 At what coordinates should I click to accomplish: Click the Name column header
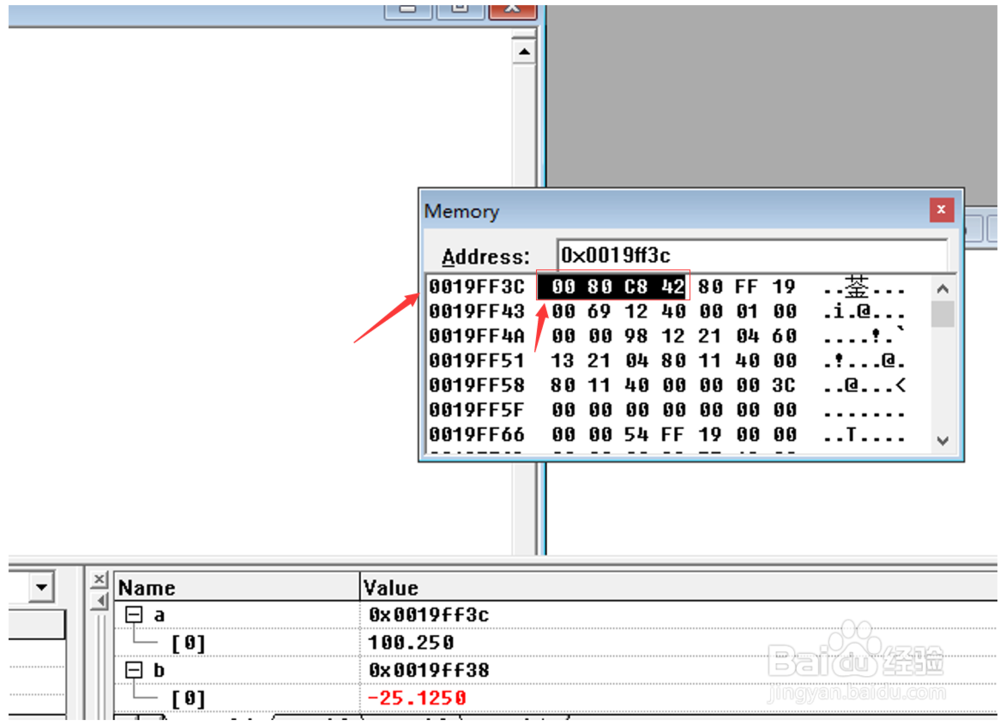pos(237,587)
